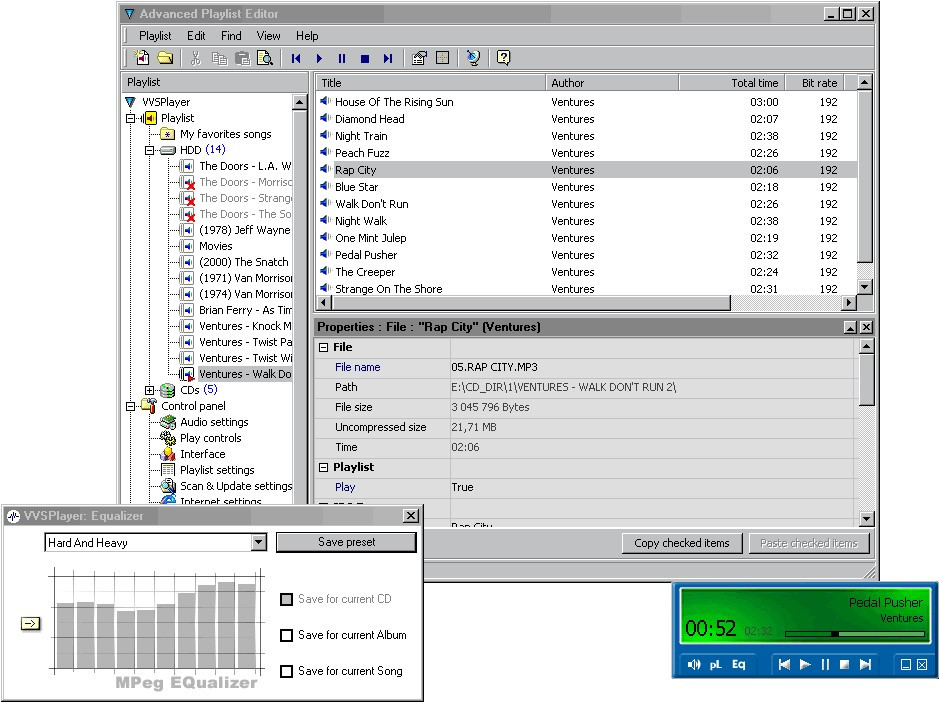
Task: Select My favorites songs in tree
Action: click(x=225, y=134)
